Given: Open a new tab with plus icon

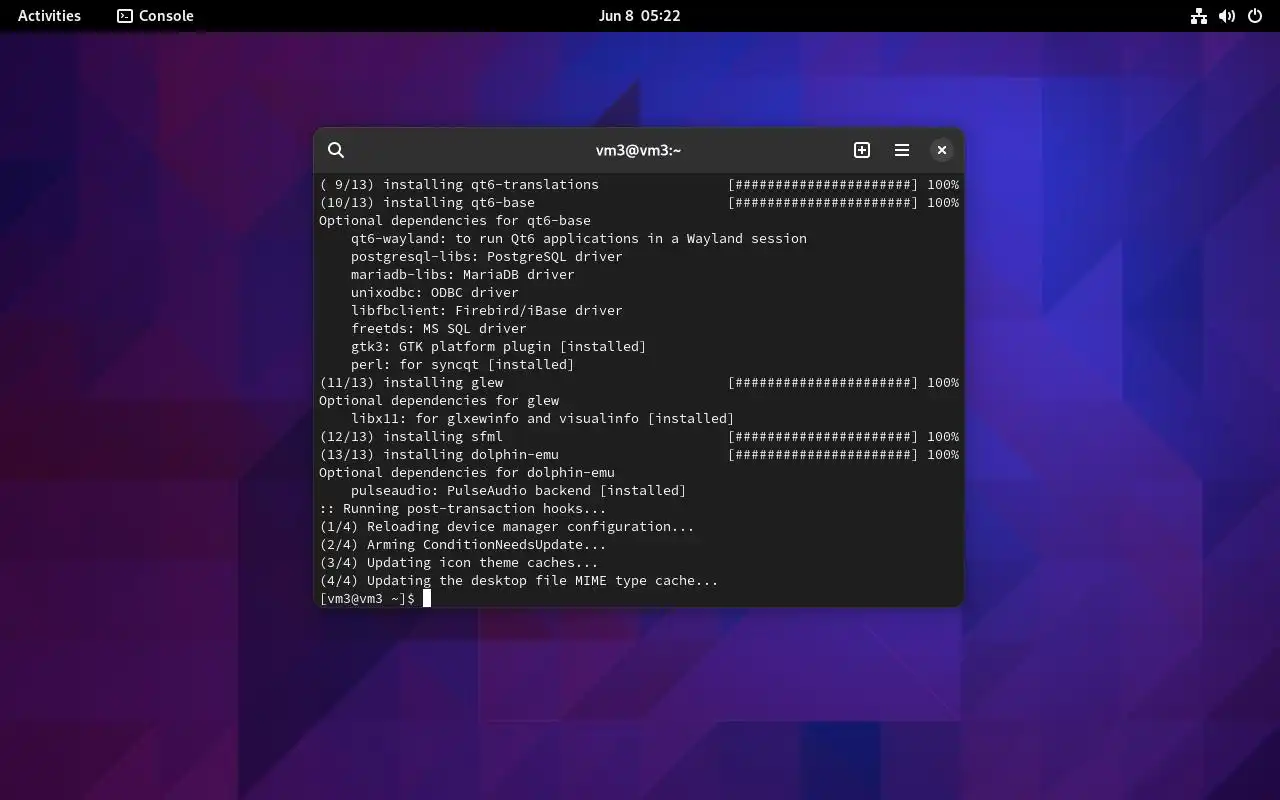Looking at the screenshot, I should pyautogui.click(x=862, y=150).
